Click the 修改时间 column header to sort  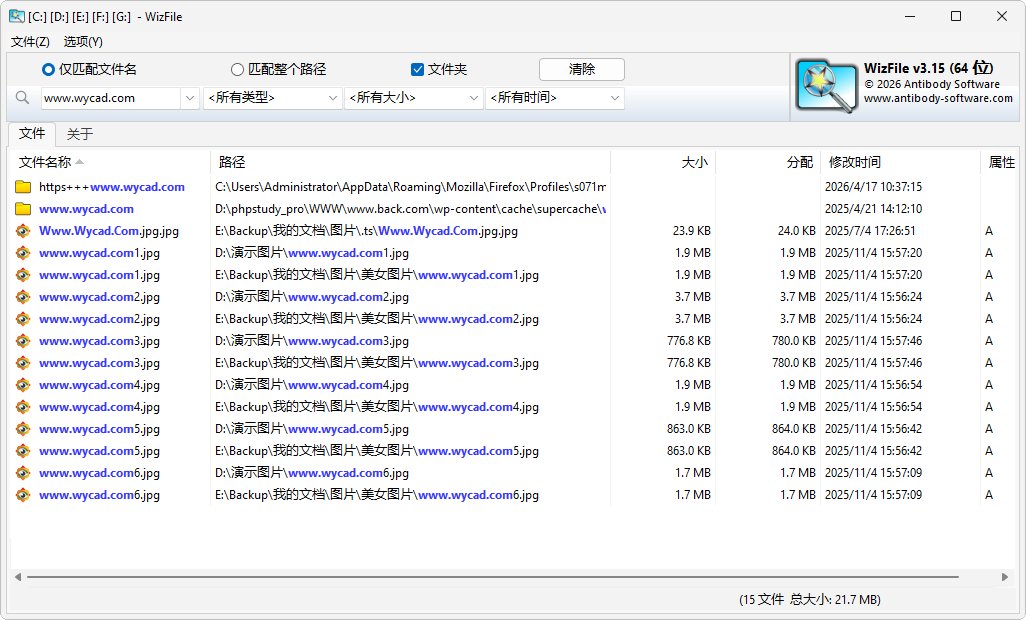click(855, 162)
